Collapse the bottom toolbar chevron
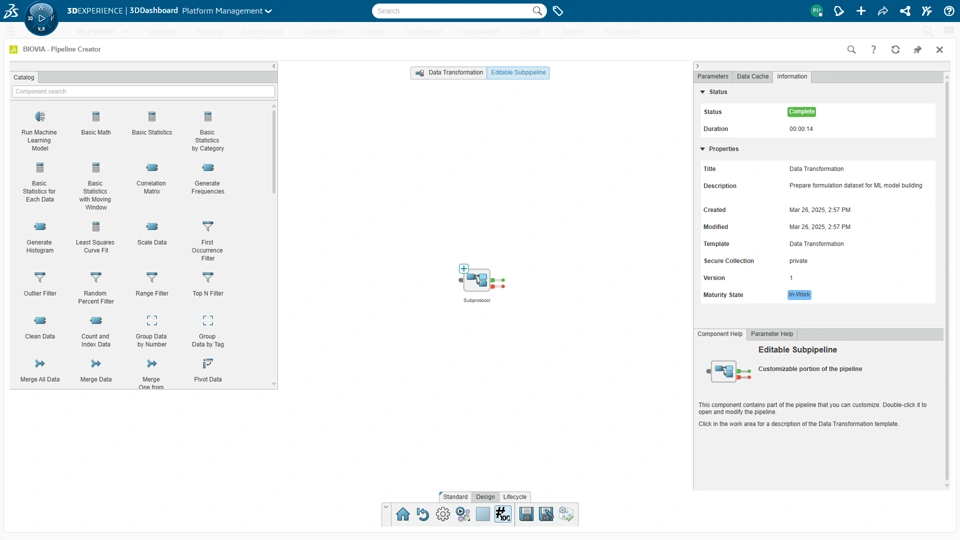 386,507
